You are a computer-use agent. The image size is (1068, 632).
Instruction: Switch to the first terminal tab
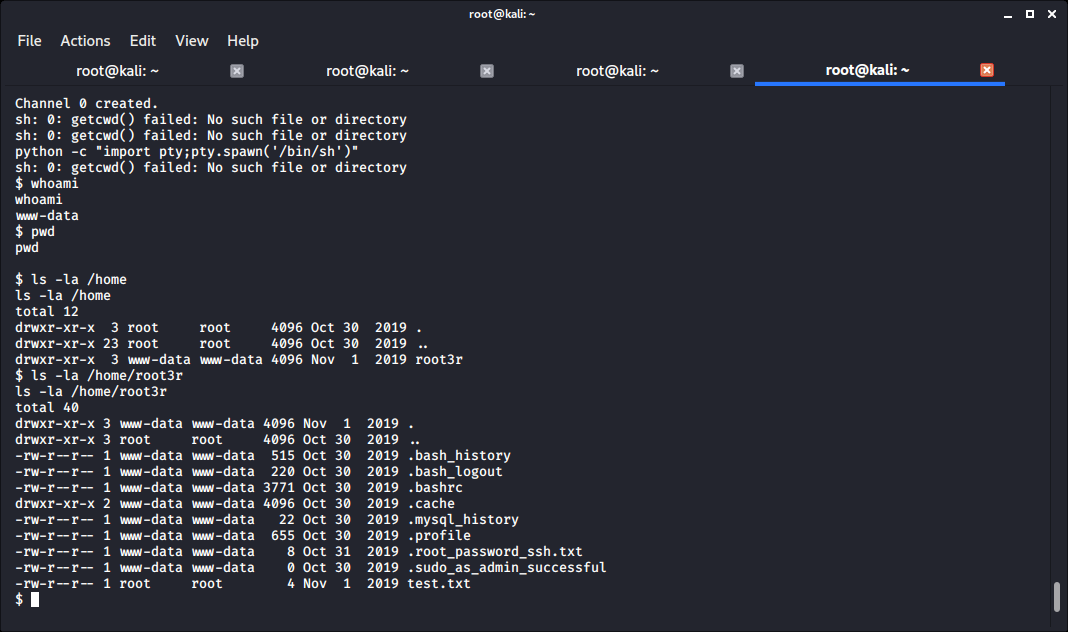pyautogui.click(x=117, y=71)
